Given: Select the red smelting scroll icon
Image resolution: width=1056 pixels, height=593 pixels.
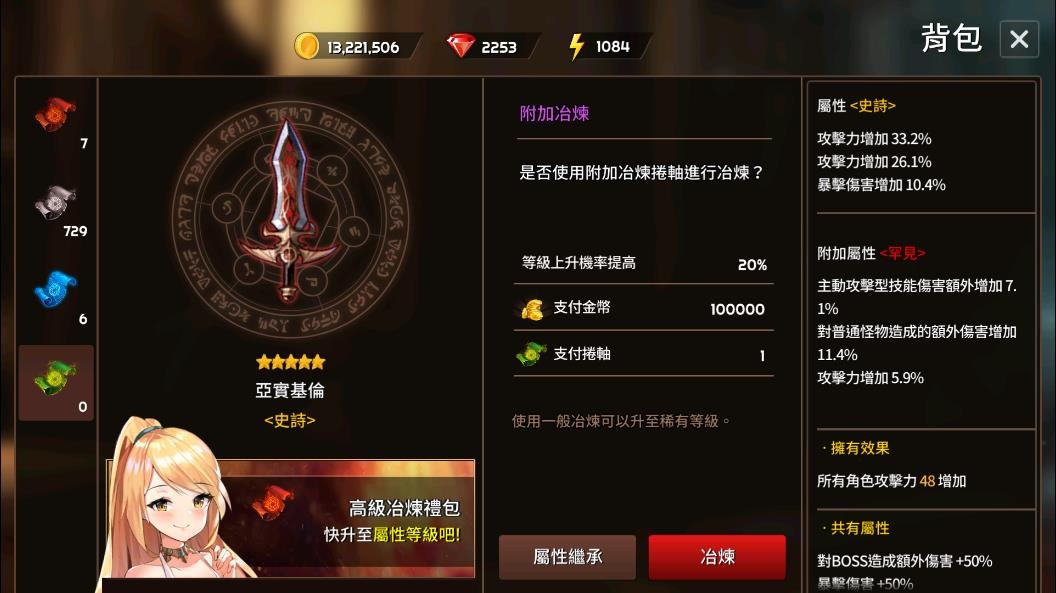Looking at the screenshot, I should (55, 114).
